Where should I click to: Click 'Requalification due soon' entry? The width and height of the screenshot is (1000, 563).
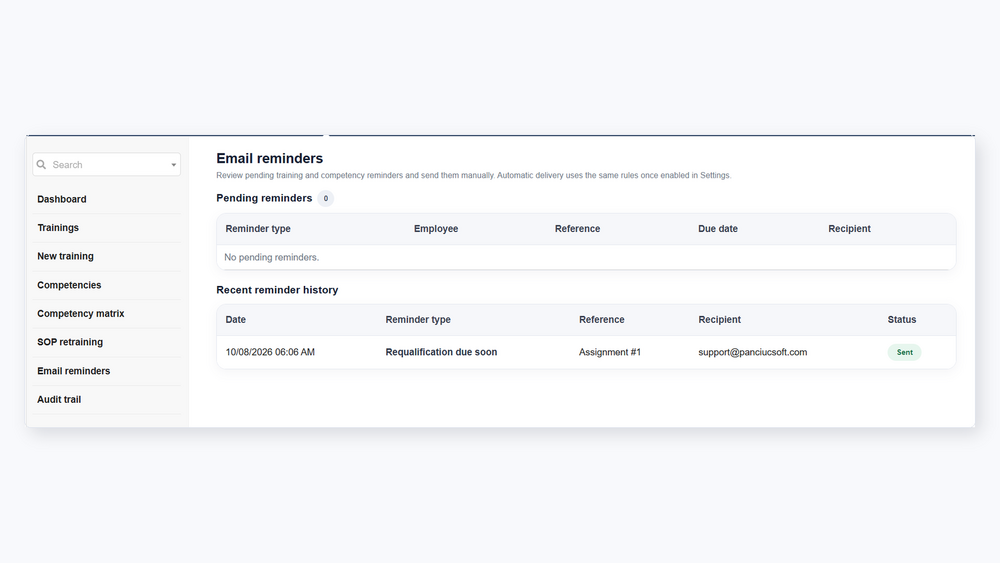click(441, 352)
